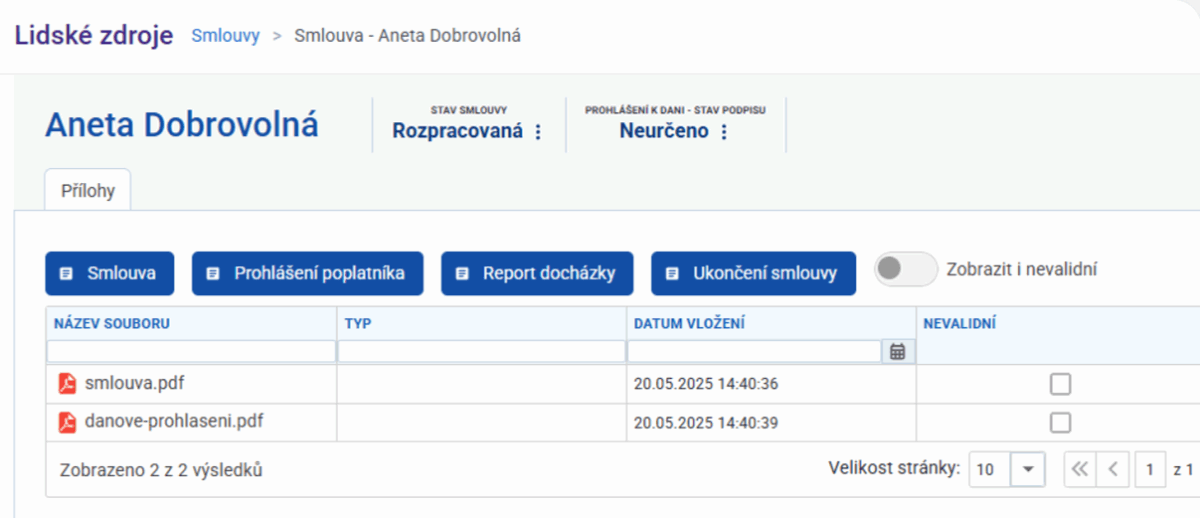Image resolution: width=1200 pixels, height=518 pixels.
Task: Go to the first page of results
Action: [1078, 469]
